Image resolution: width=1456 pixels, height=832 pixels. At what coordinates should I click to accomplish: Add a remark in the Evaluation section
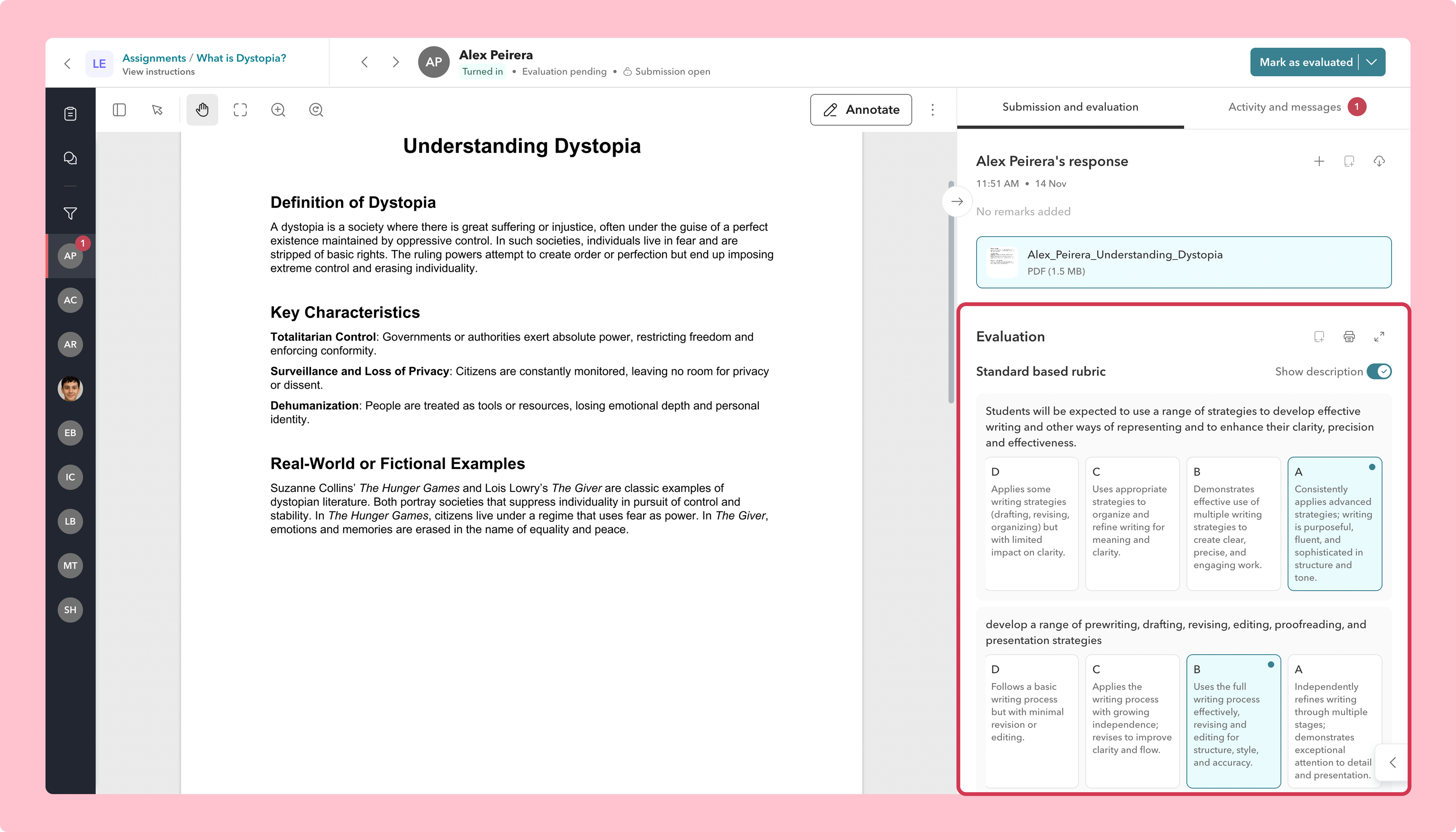point(1319,337)
